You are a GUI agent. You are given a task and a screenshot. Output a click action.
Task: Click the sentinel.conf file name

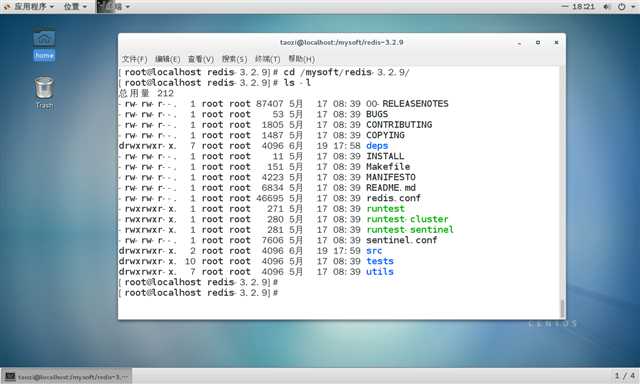pyautogui.click(x=402, y=240)
